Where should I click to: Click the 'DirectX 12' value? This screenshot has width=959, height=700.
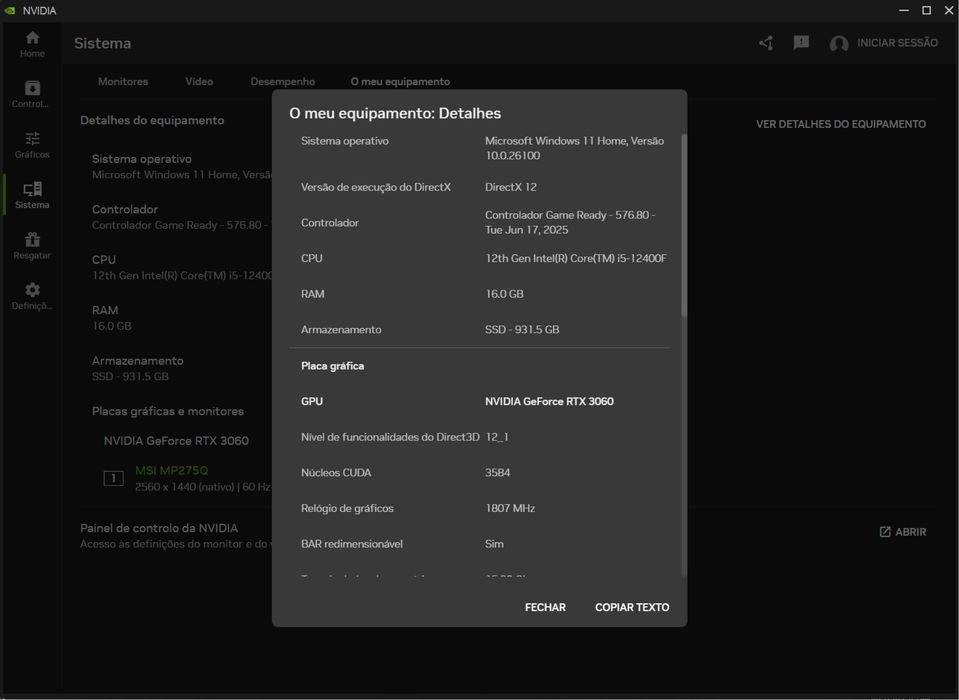tap(511, 187)
